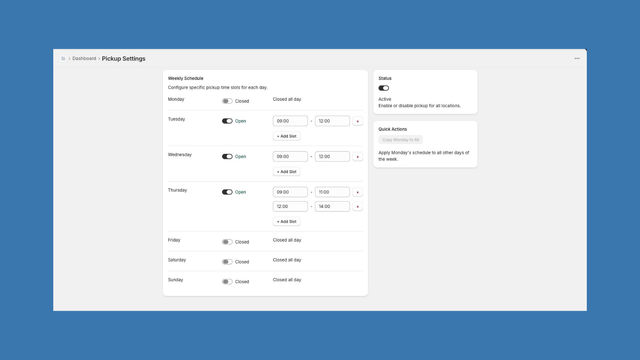The height and width of the screenshot is (360, 640).
Task: Enable Friday pickup toggle
Action: pos(227,242)
